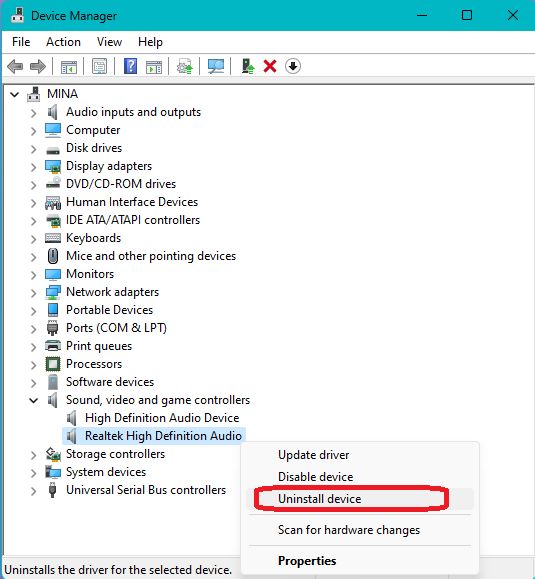
Task: Close the Device Manager window
Action: tap(513, 16)
